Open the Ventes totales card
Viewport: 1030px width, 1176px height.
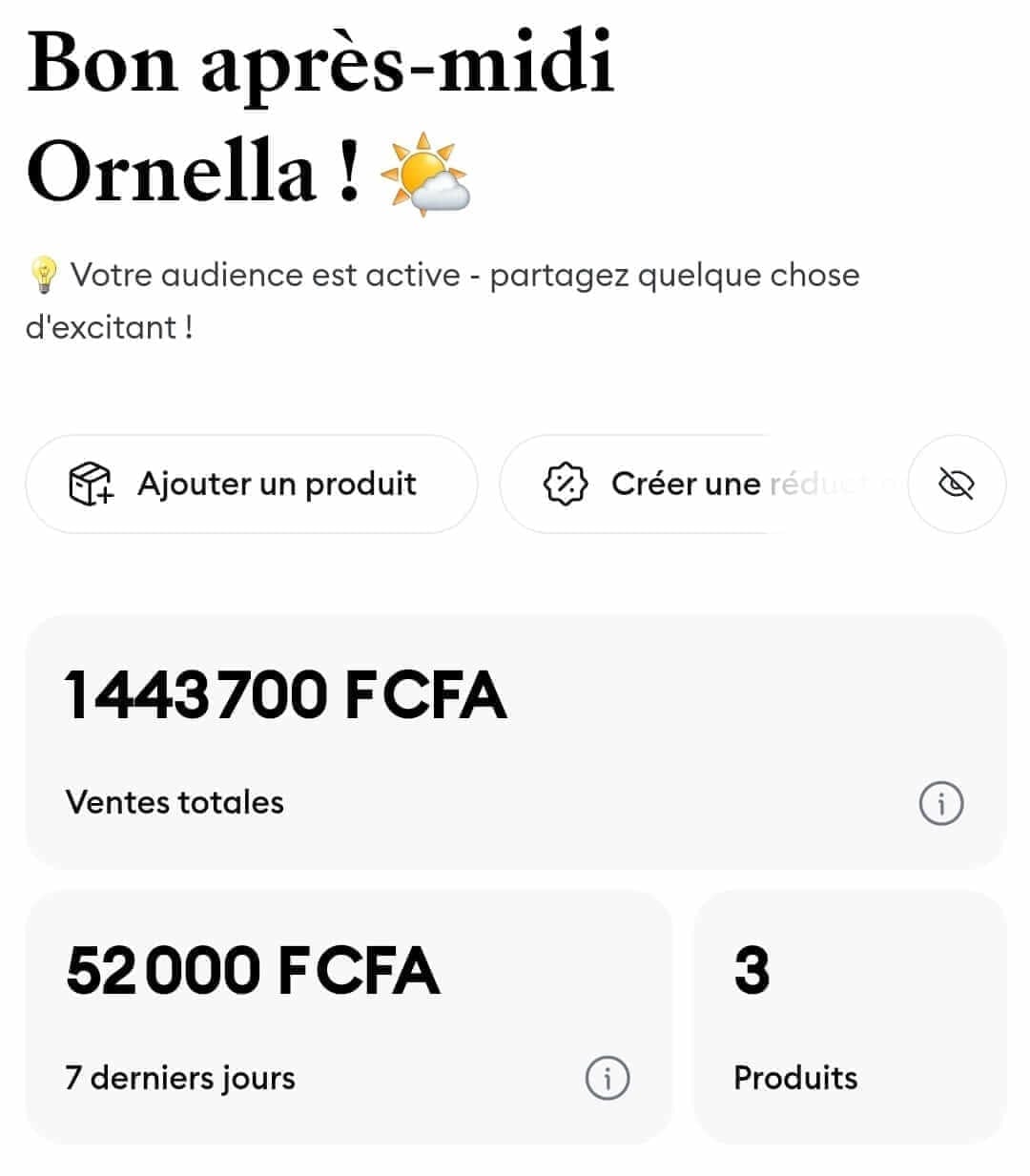click(515, 744)
